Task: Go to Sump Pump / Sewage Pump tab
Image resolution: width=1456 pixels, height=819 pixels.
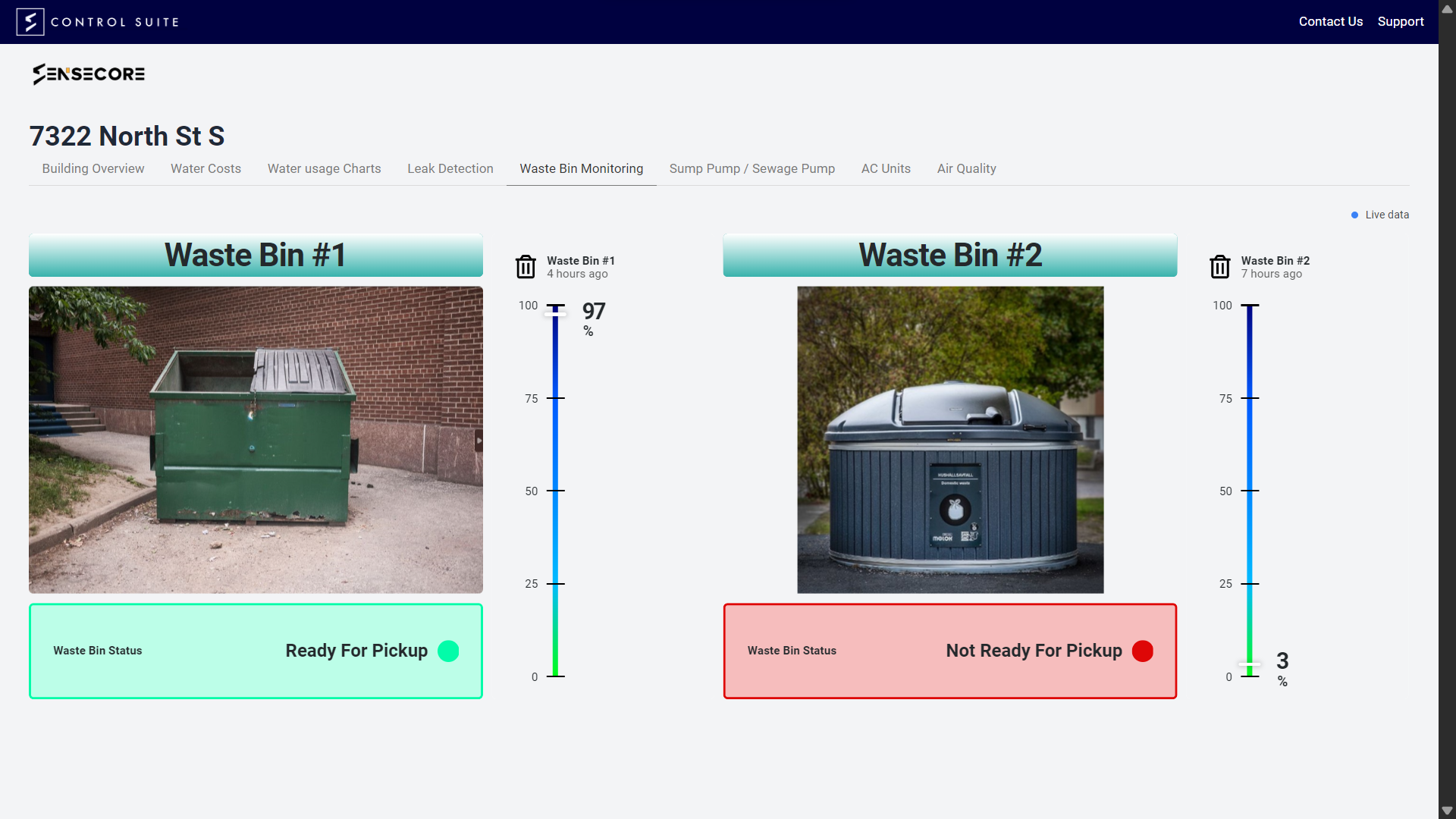Action: tap(752, 168)
